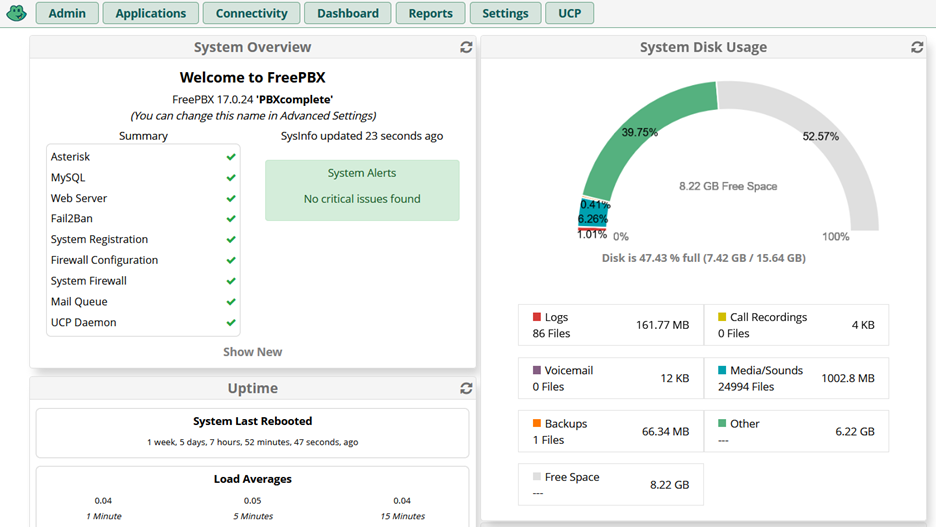Refresh the System Overview panel
936x527 pixels.
(x=466, y=47)
